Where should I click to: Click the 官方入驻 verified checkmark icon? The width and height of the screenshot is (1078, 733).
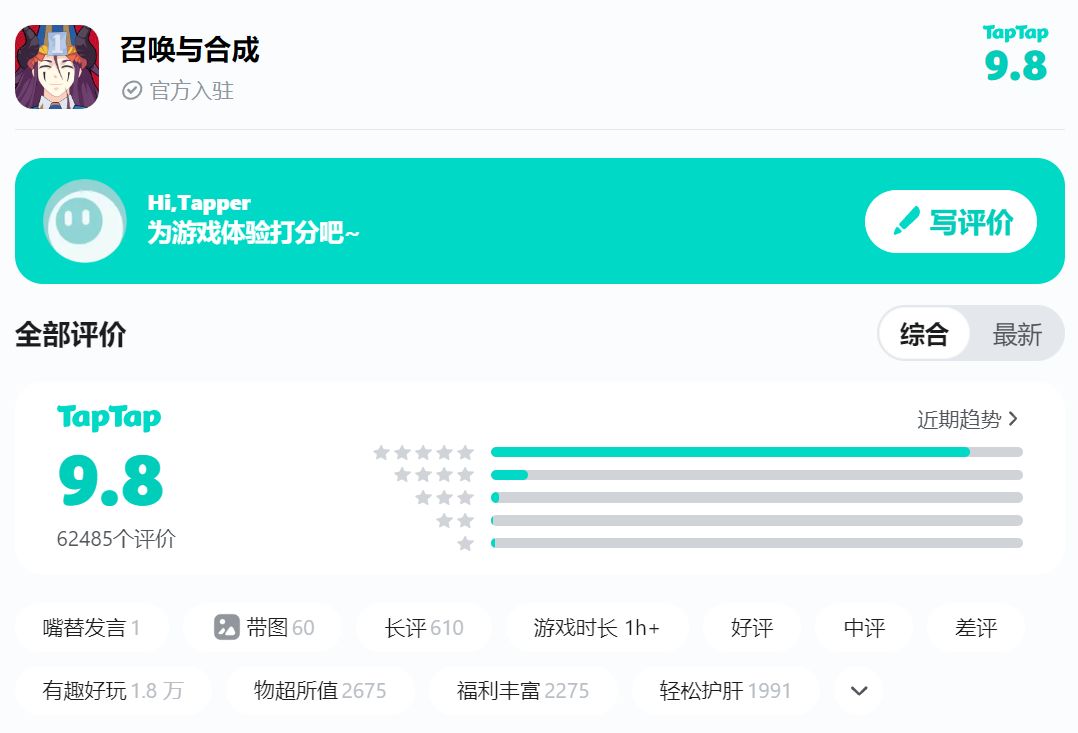pyautogui.click(x=132, y=91)
